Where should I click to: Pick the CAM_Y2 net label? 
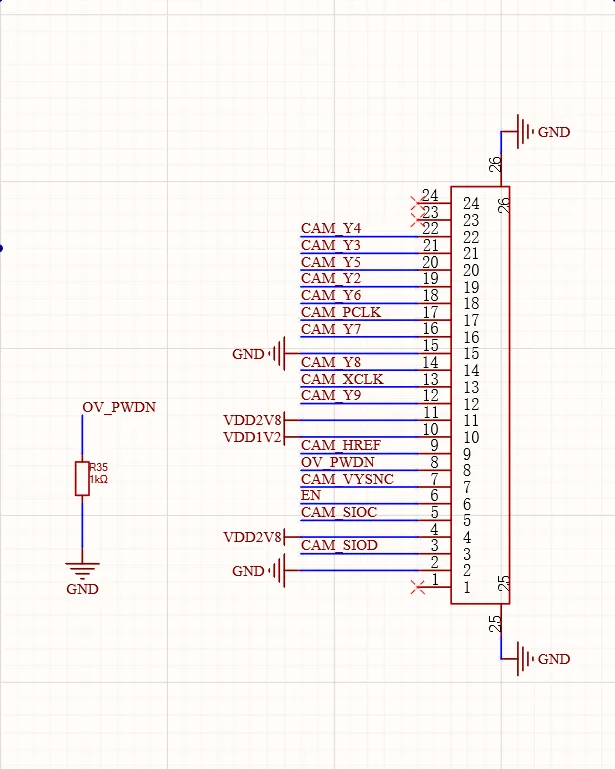point(331,279)
